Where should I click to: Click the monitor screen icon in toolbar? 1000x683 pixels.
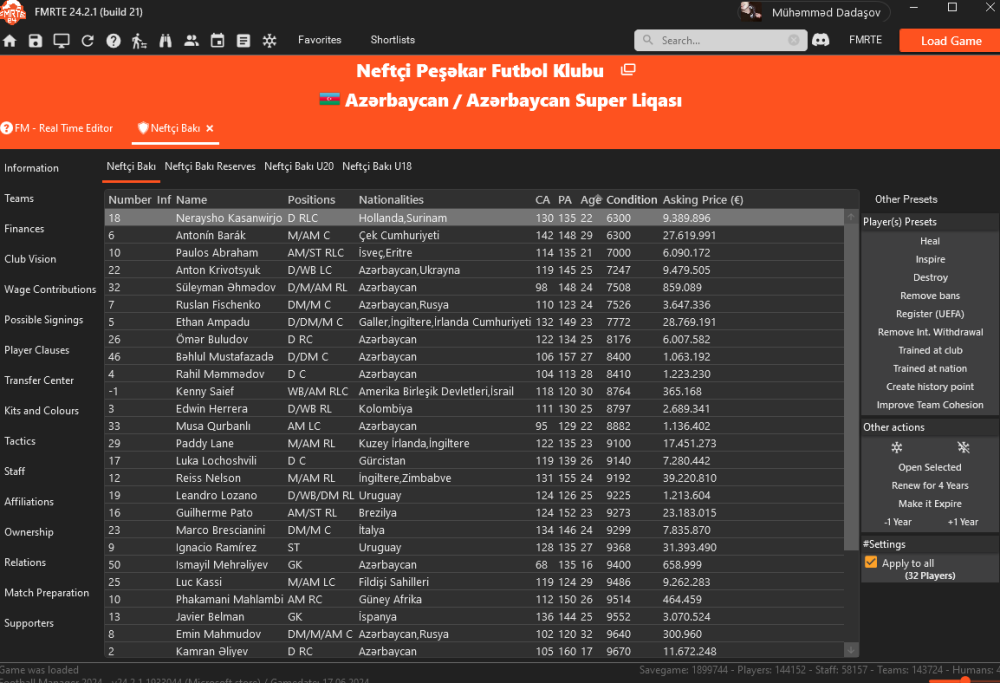pos(61,41)
